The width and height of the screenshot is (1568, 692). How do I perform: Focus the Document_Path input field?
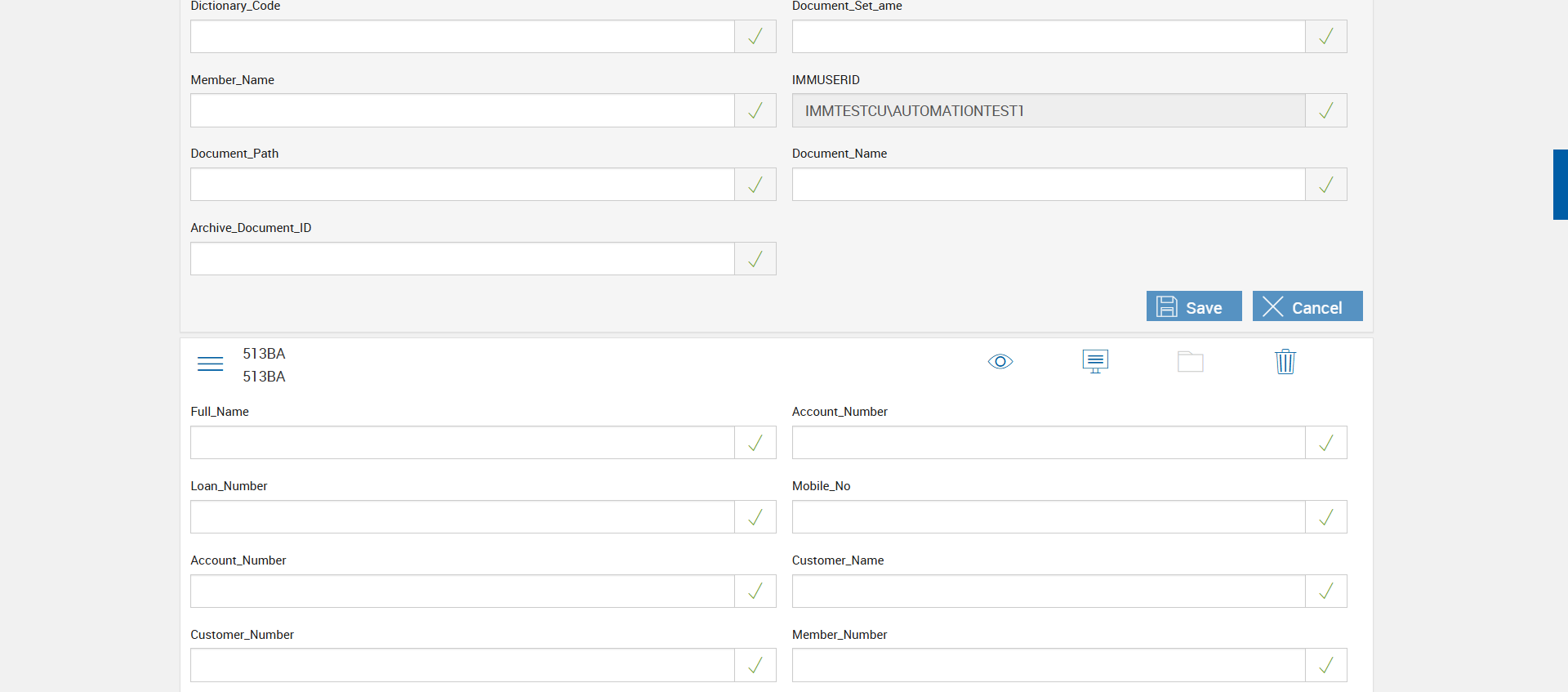(x=462, y=185)
